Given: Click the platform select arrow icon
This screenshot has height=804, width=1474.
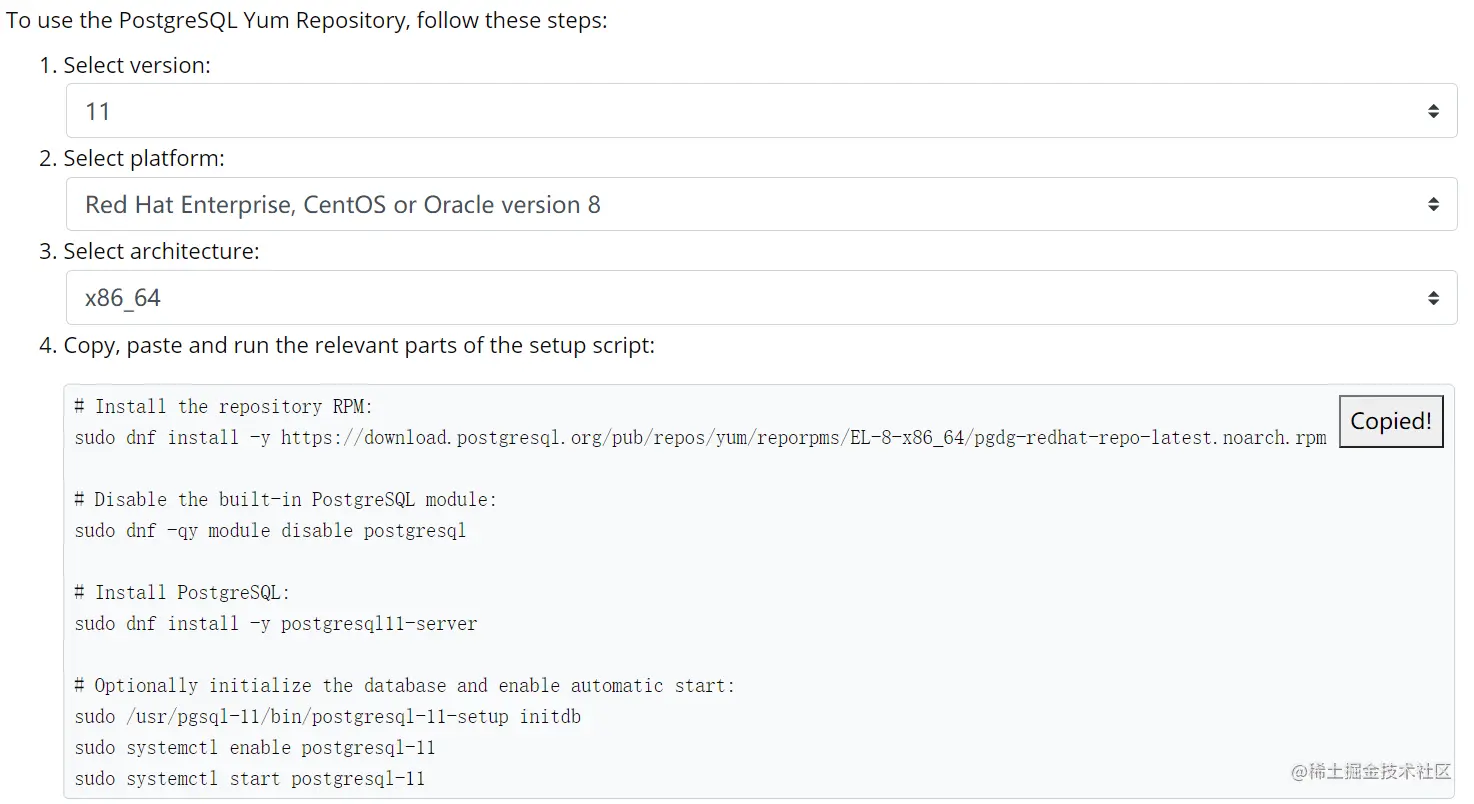Looking at the screenshot, I should click(x=1433, y=204).
